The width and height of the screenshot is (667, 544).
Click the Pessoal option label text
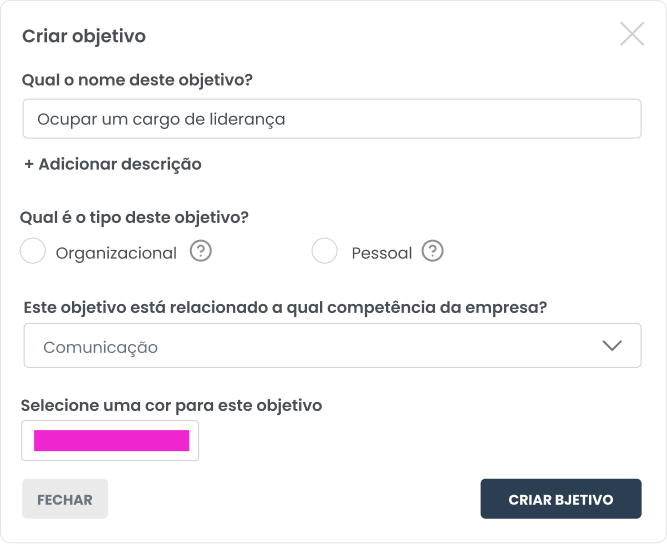coord(381,253)
